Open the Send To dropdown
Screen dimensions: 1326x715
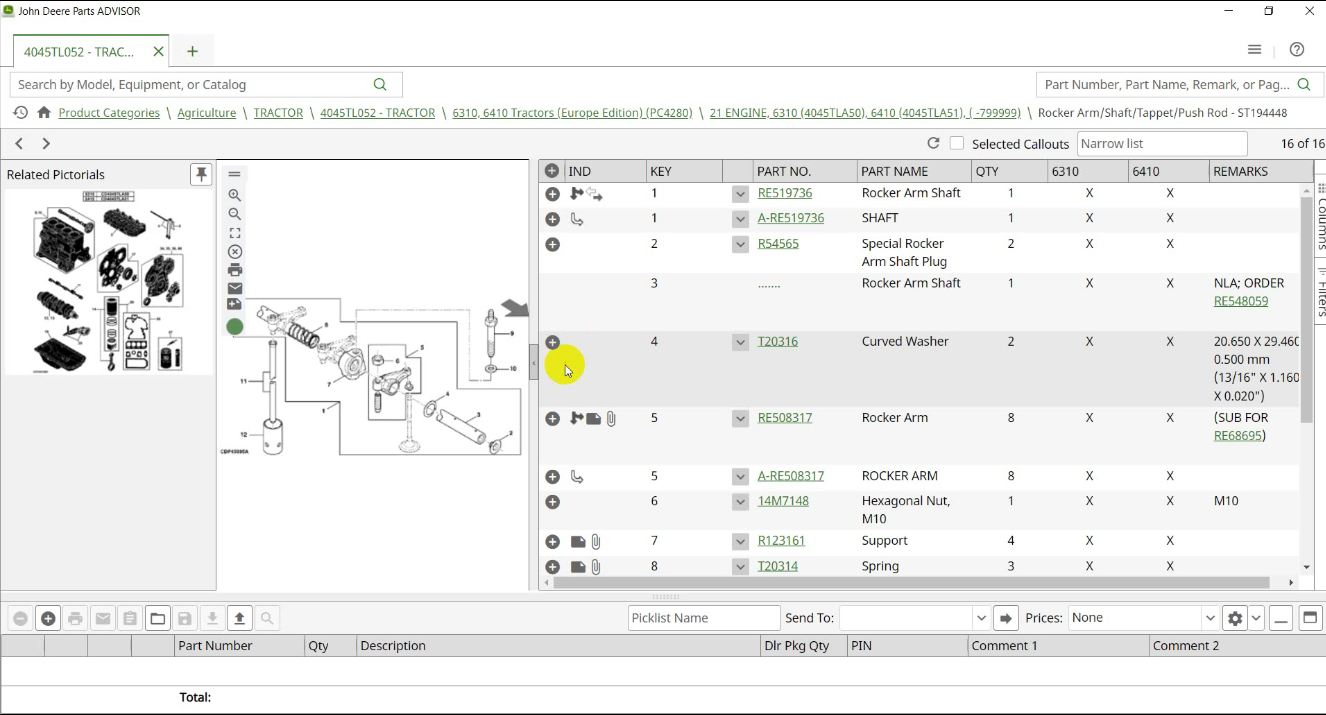coord(981,619)
